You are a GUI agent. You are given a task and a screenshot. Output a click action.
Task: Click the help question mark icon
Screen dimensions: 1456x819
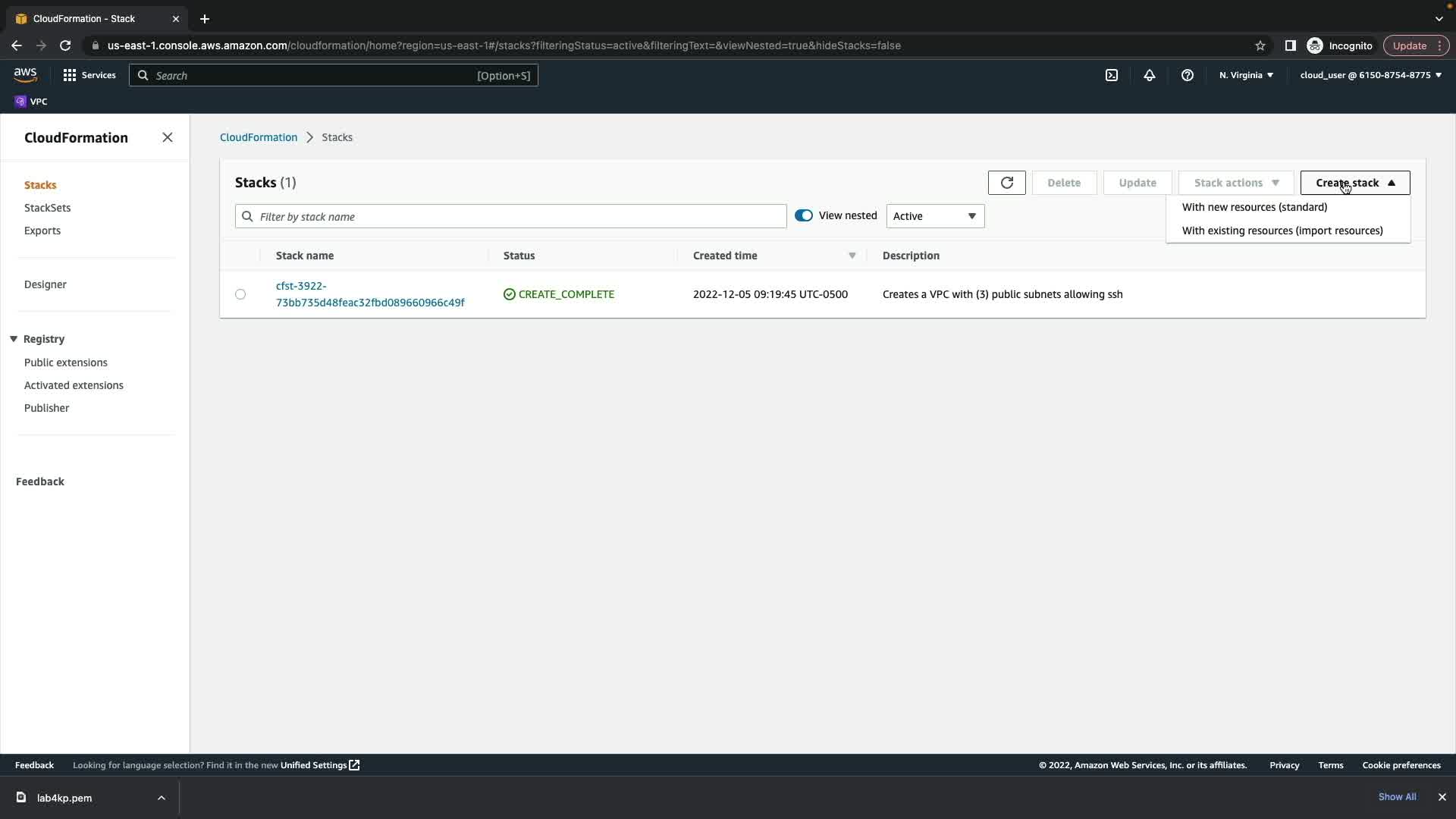(x=1187, y=75)
